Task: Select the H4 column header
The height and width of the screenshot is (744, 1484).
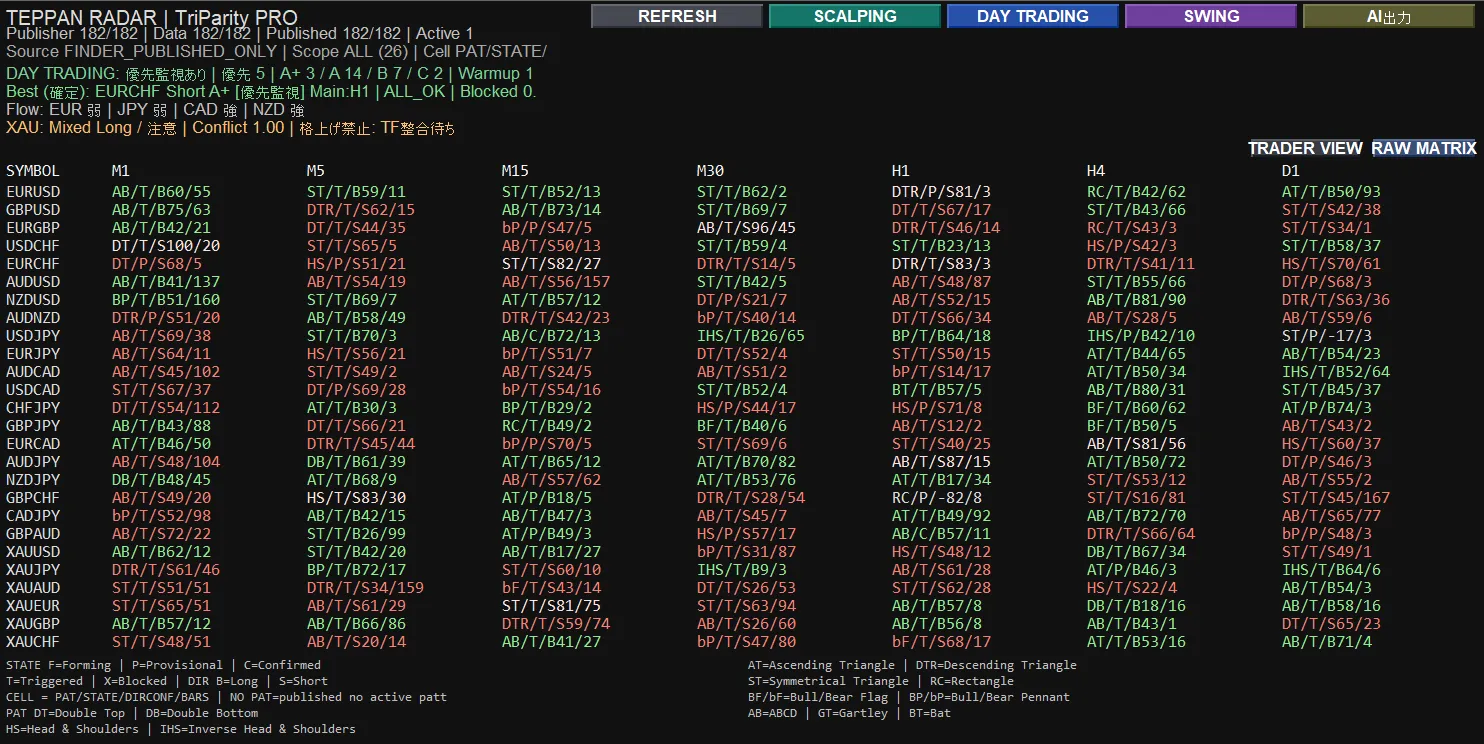Action: coord(1096,171)
